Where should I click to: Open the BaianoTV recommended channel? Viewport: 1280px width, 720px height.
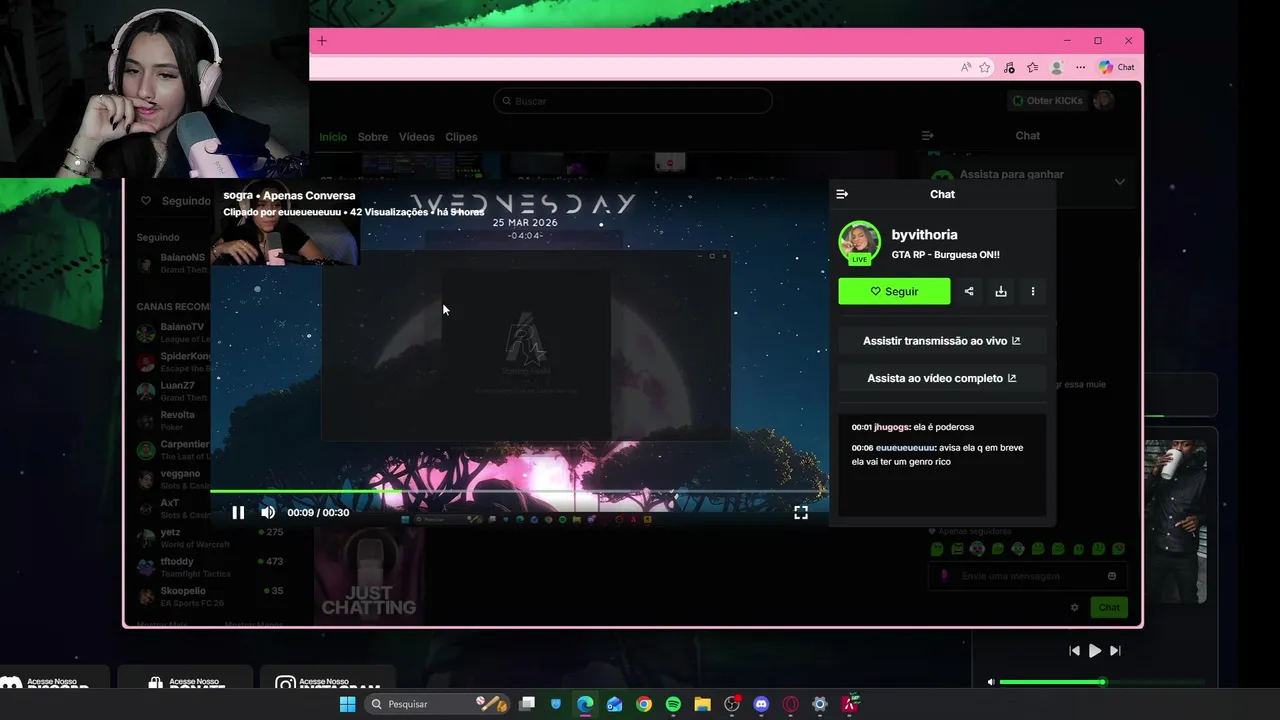pyautogui.click(x=172, y=332)
